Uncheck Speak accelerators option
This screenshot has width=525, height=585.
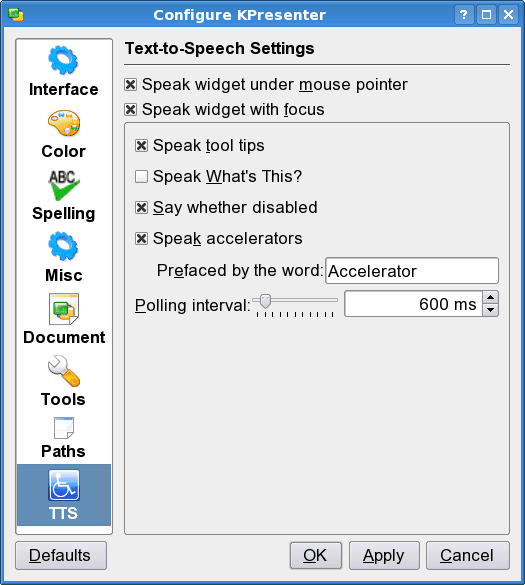pyautogui.click(x=141, y=238)
